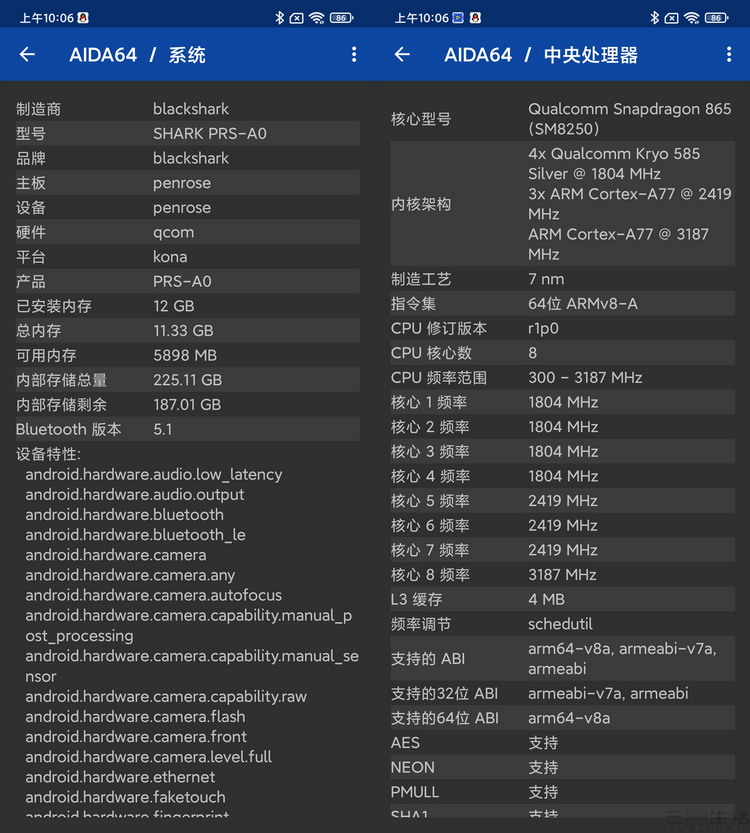Image resolution: width=750 pixels, height=833 pixels.
Task: Tap the 设备特性 label
Action: click(x=48, y=454)
